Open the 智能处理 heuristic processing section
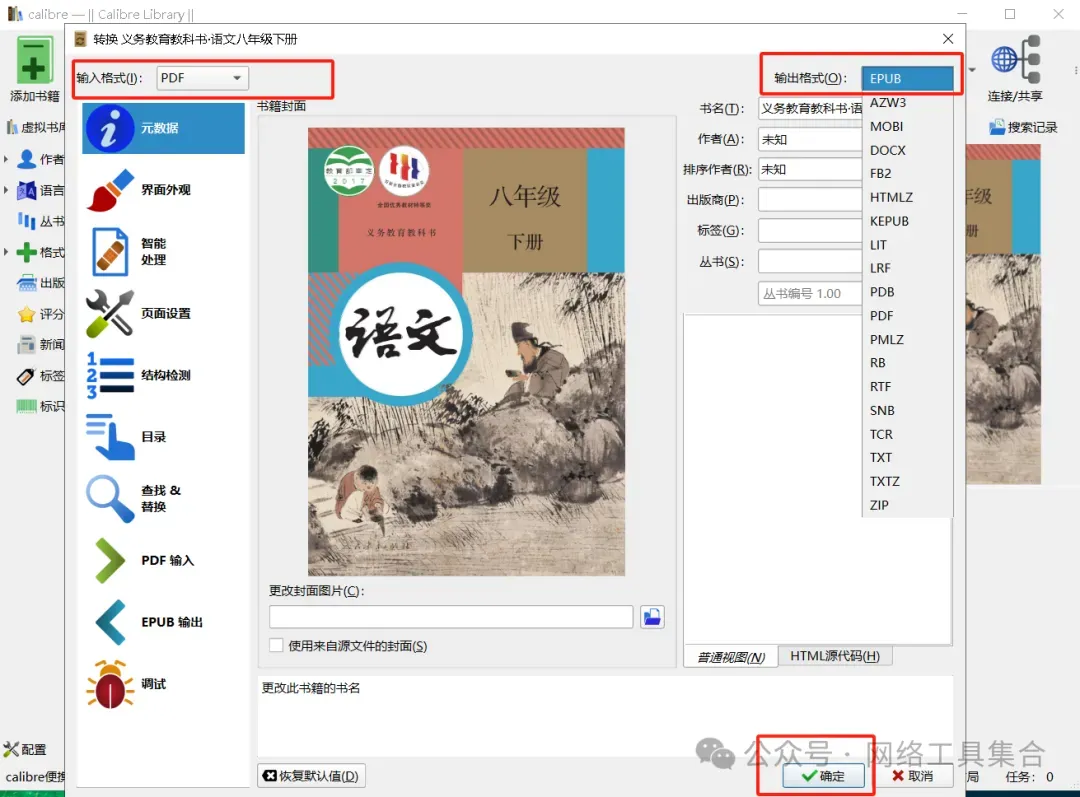Viewport: 1080px width, 797px height. pos(163,251)
